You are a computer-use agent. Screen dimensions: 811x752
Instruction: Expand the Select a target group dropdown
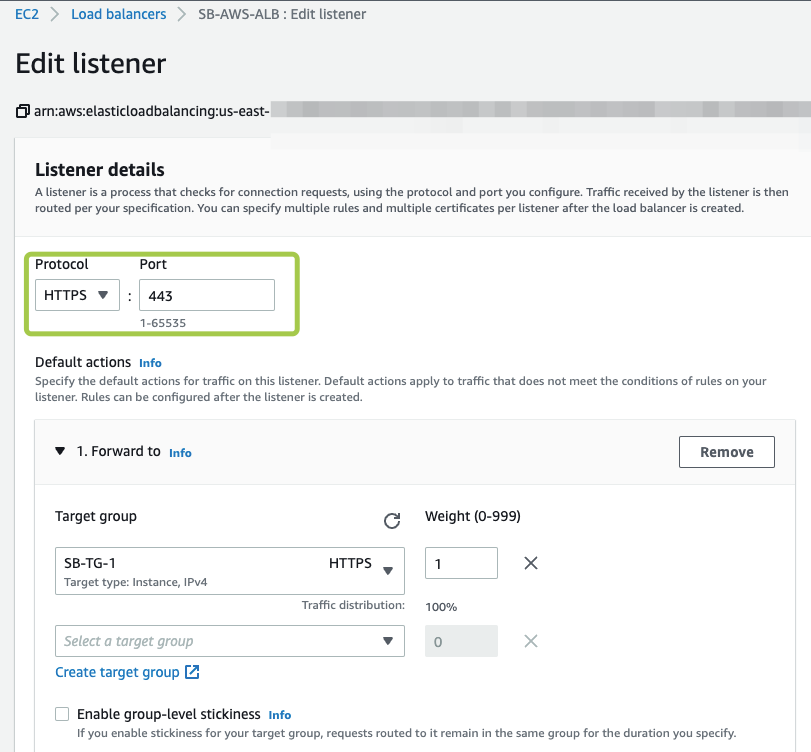(230, 641)
